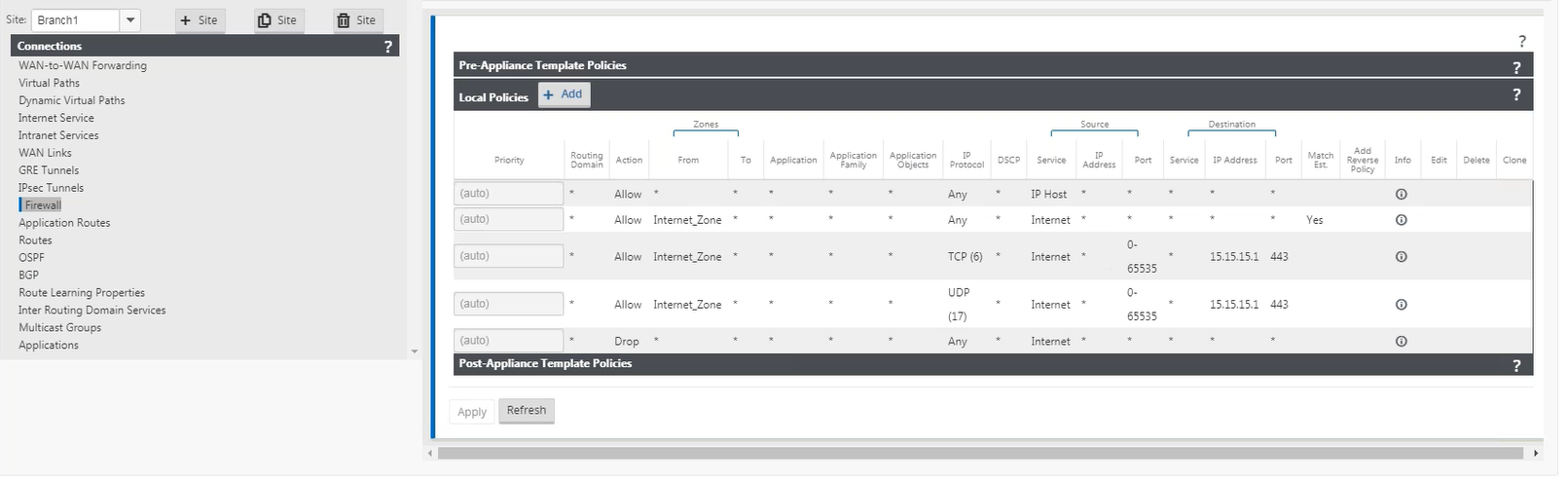Click the Add Reverse Policy column header

pyautogui.click(x=1363, y=161)
